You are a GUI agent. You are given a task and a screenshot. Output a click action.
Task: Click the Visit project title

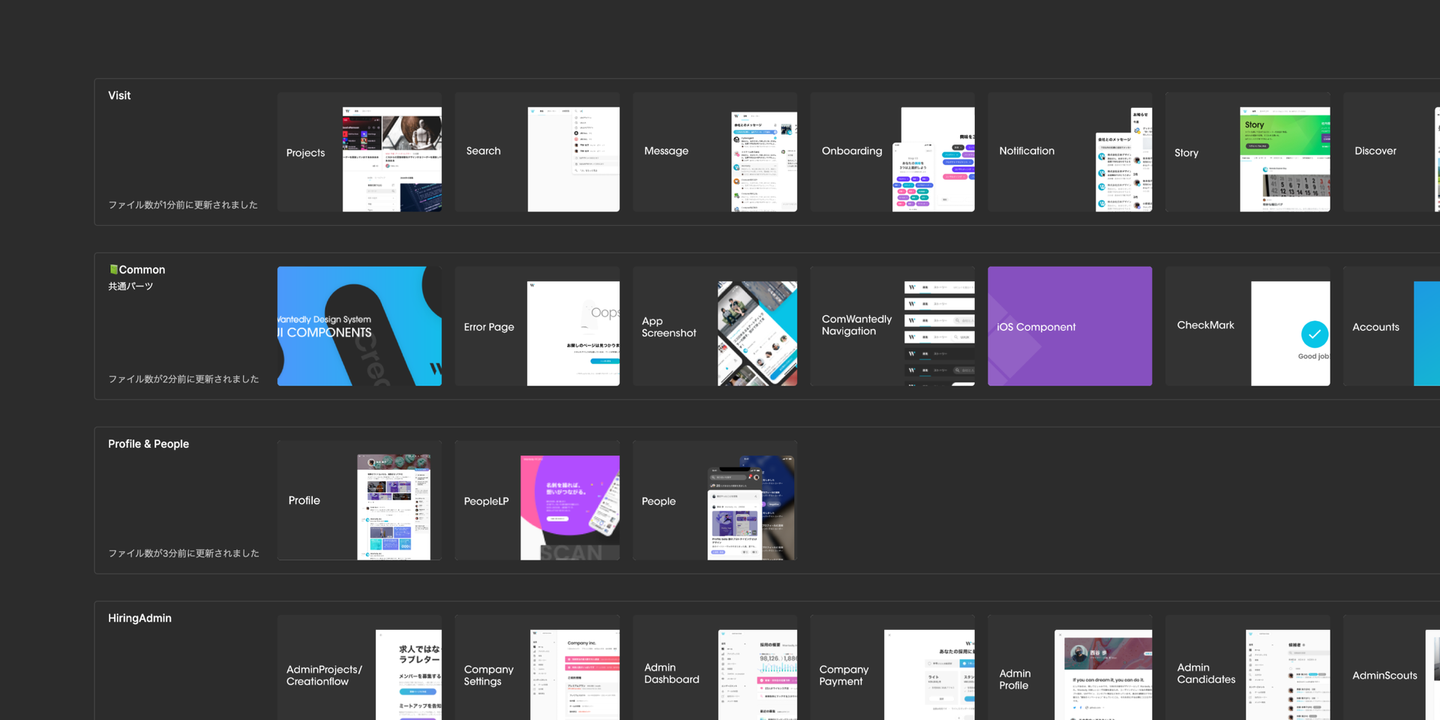119,96
